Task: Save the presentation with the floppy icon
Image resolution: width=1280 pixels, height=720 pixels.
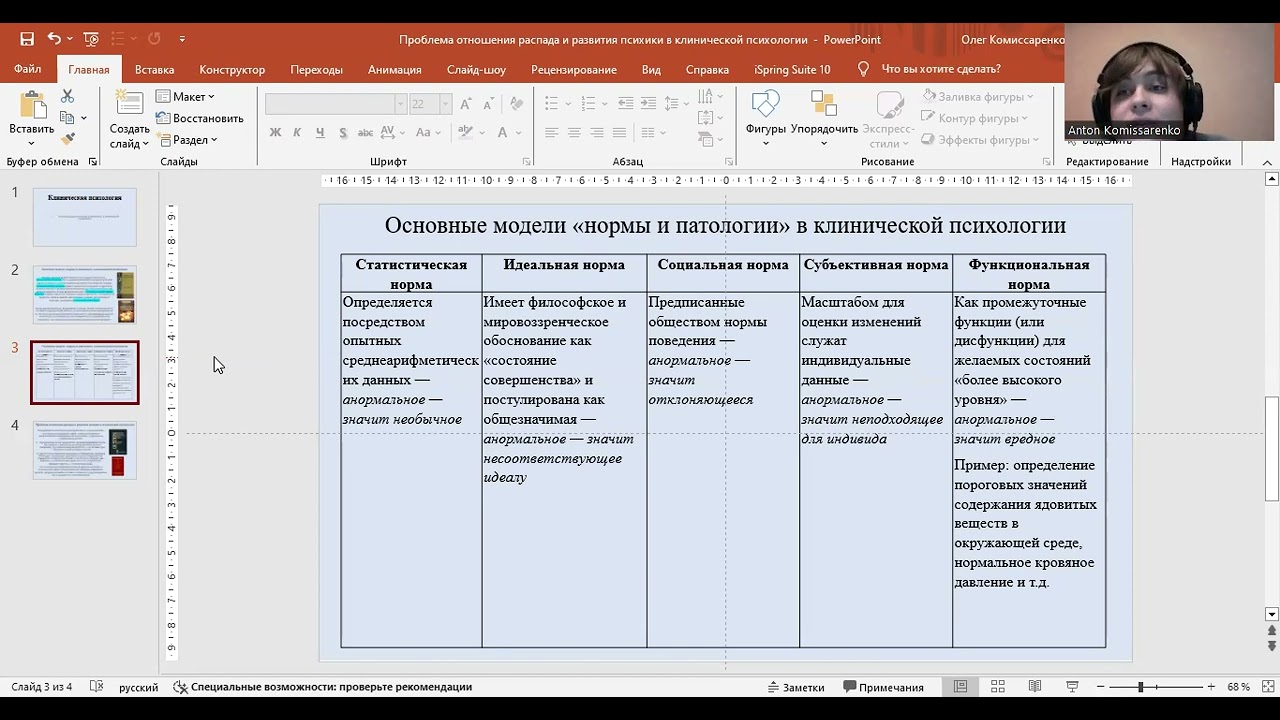Action: point(27,39)
